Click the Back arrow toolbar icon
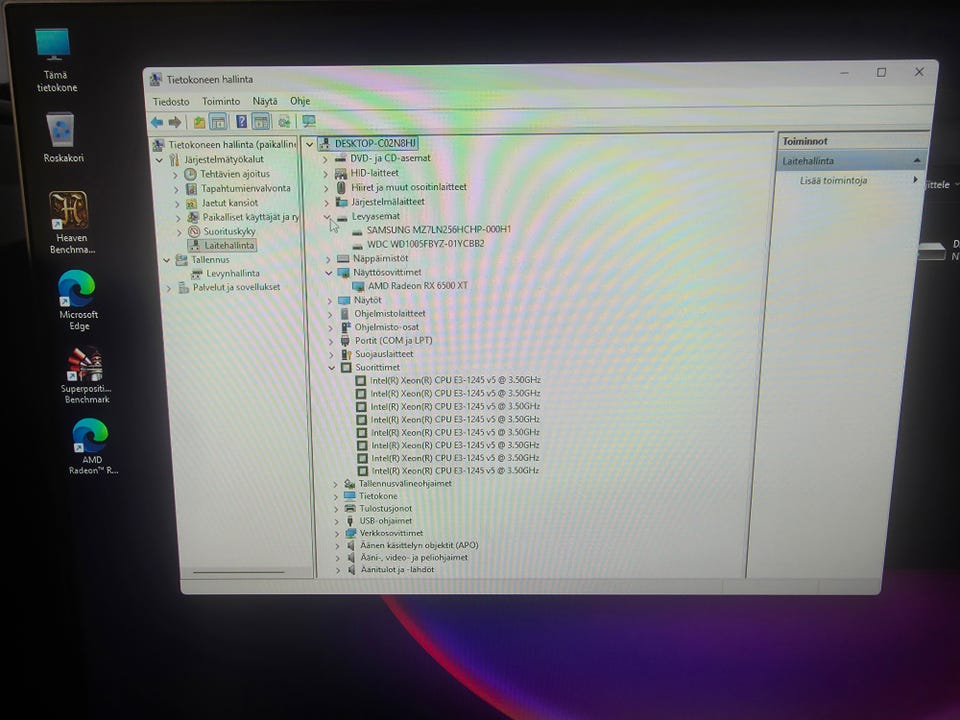This screenshot has height=720, width=960. pyautogui.click(x=157, y=122)
